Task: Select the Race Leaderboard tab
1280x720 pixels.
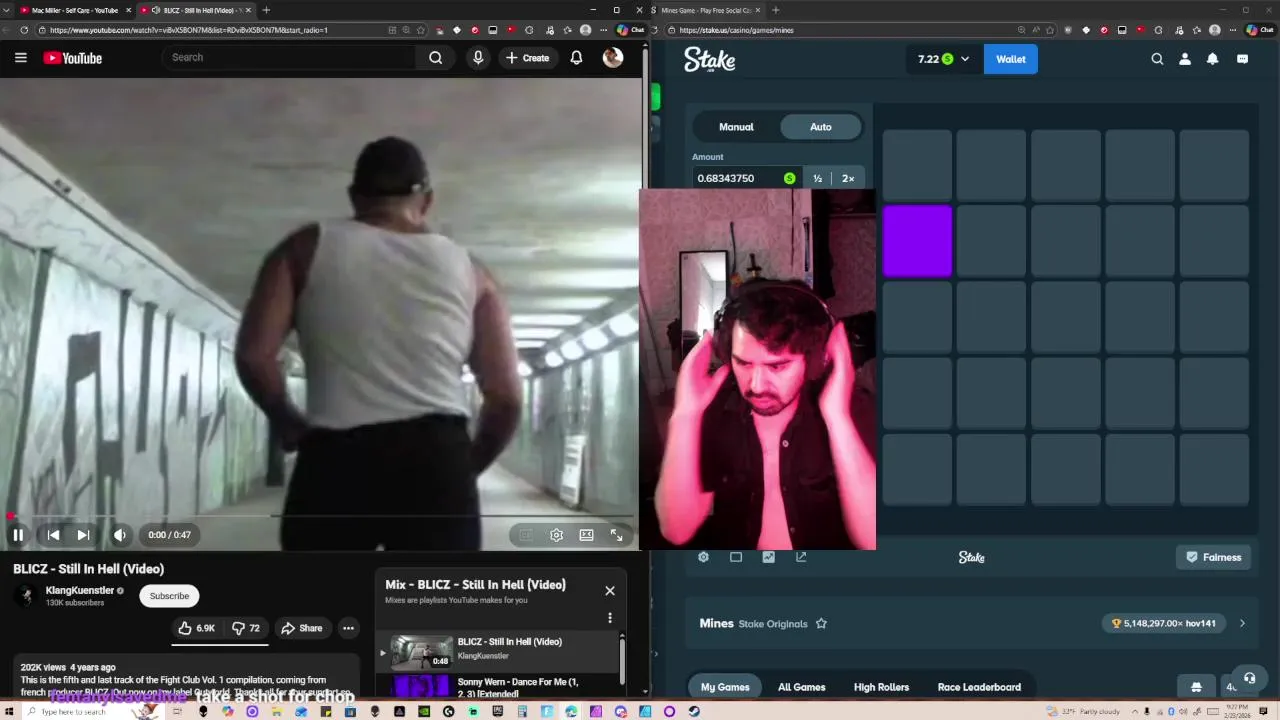Action: tap(979, 687)
